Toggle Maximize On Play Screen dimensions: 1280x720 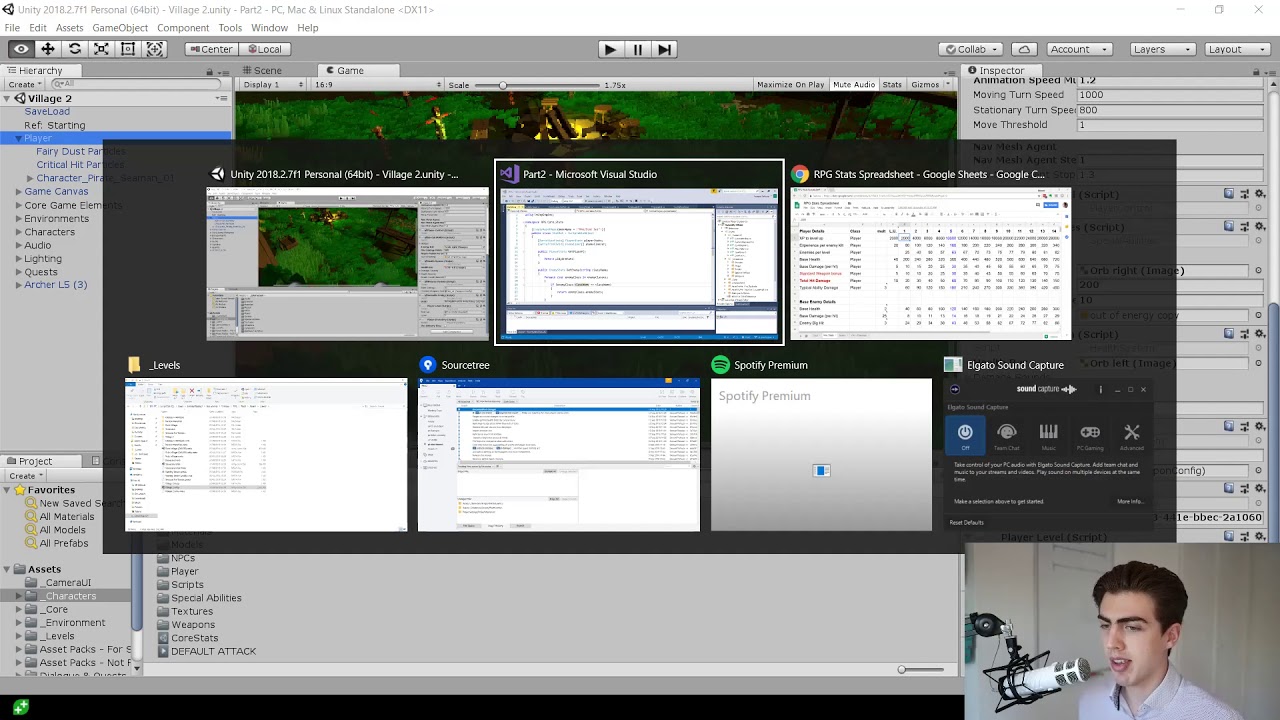click(790, 85)
